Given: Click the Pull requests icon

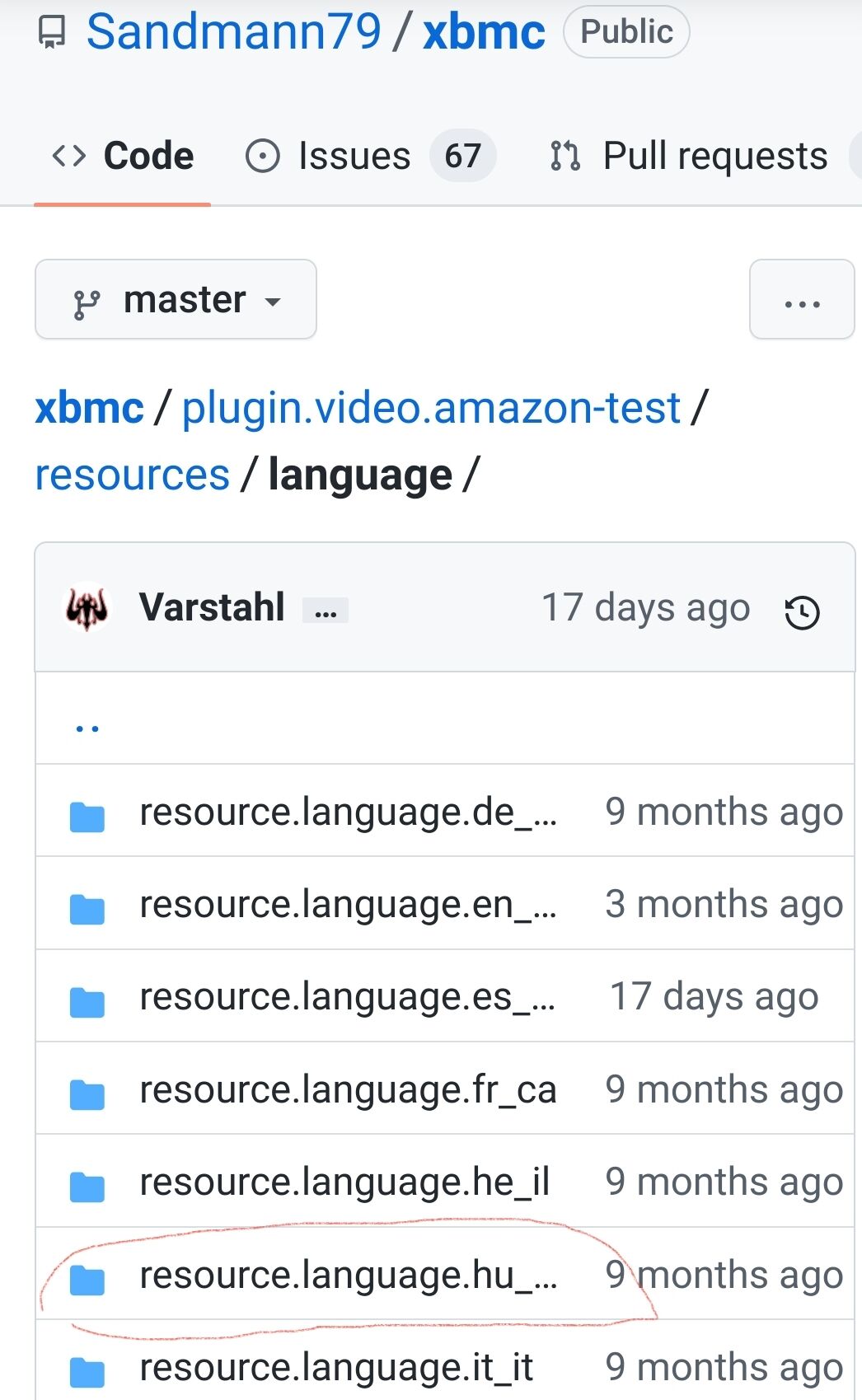Looking at the screenshot, I should tap(565, 156).
